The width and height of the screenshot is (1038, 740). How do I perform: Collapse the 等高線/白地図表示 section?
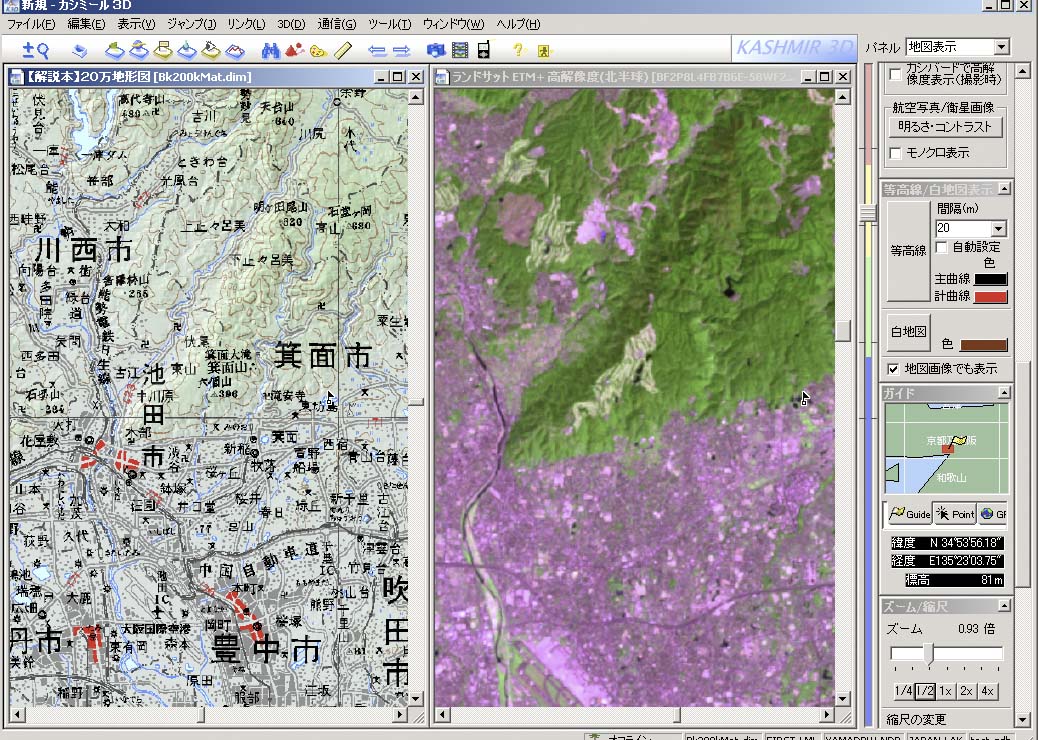(x=1004, y=189)
